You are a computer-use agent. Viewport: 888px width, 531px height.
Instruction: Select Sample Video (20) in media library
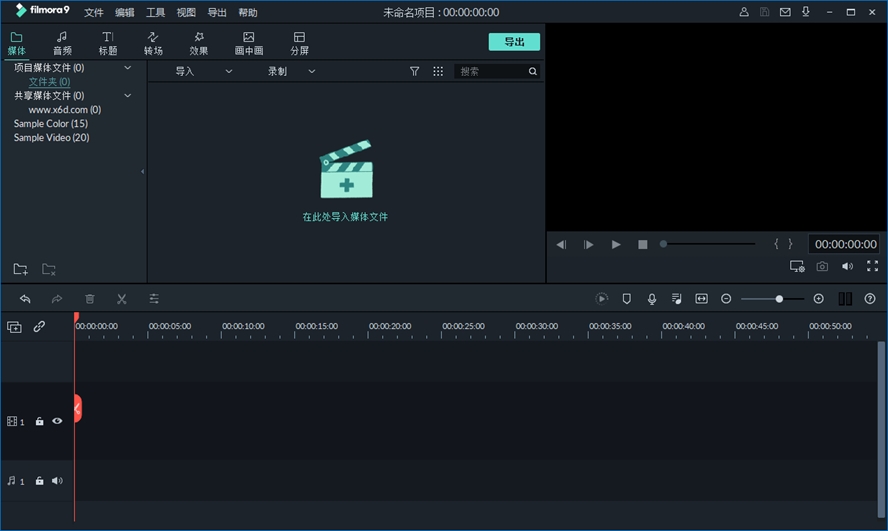coord(51,138)
